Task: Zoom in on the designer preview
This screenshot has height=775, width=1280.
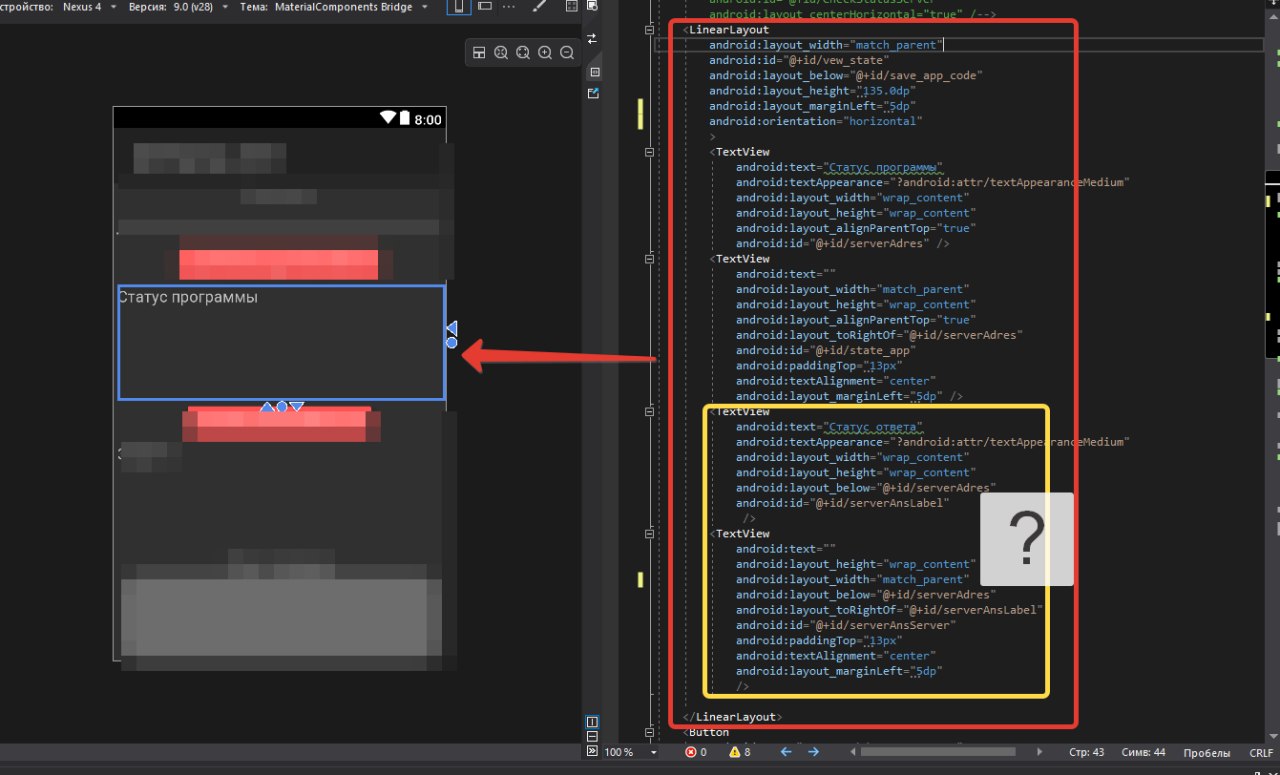Action: 545,53
